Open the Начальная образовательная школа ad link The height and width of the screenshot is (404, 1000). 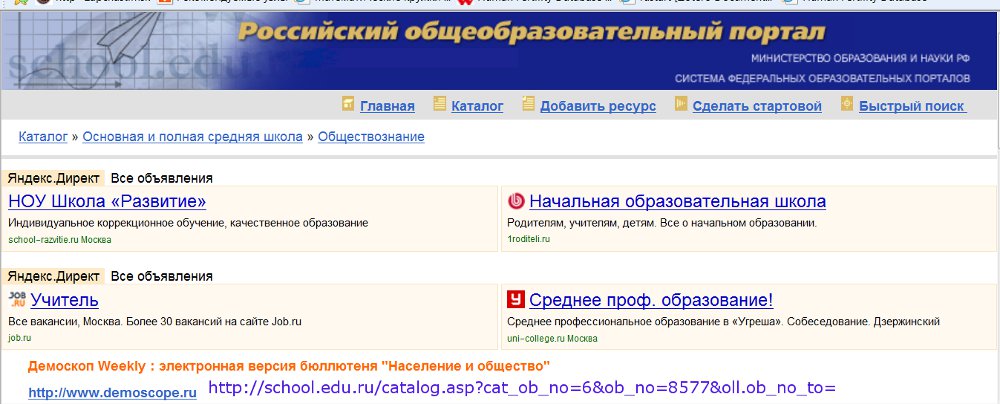(x=677, y=201)
